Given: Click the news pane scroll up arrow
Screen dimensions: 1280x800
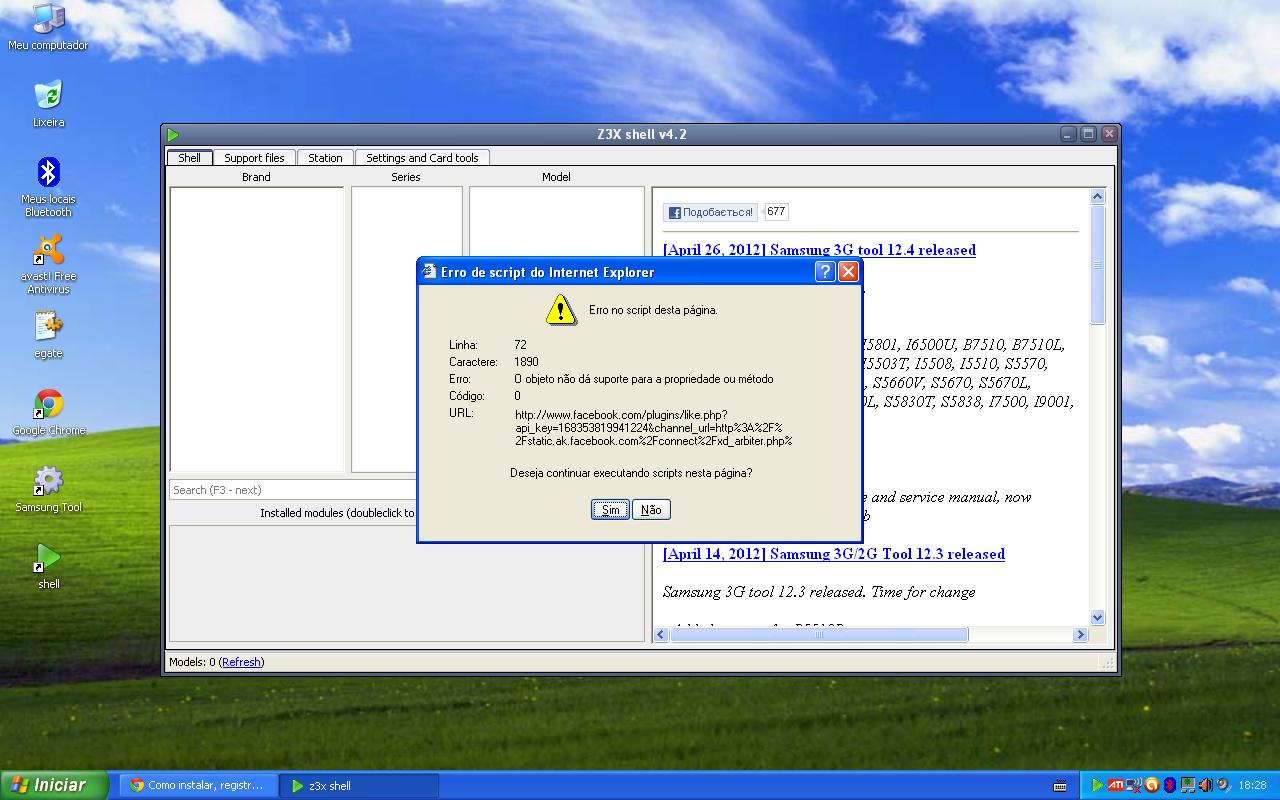Looking at the screenshot, I should click(x=1097, y=197).
